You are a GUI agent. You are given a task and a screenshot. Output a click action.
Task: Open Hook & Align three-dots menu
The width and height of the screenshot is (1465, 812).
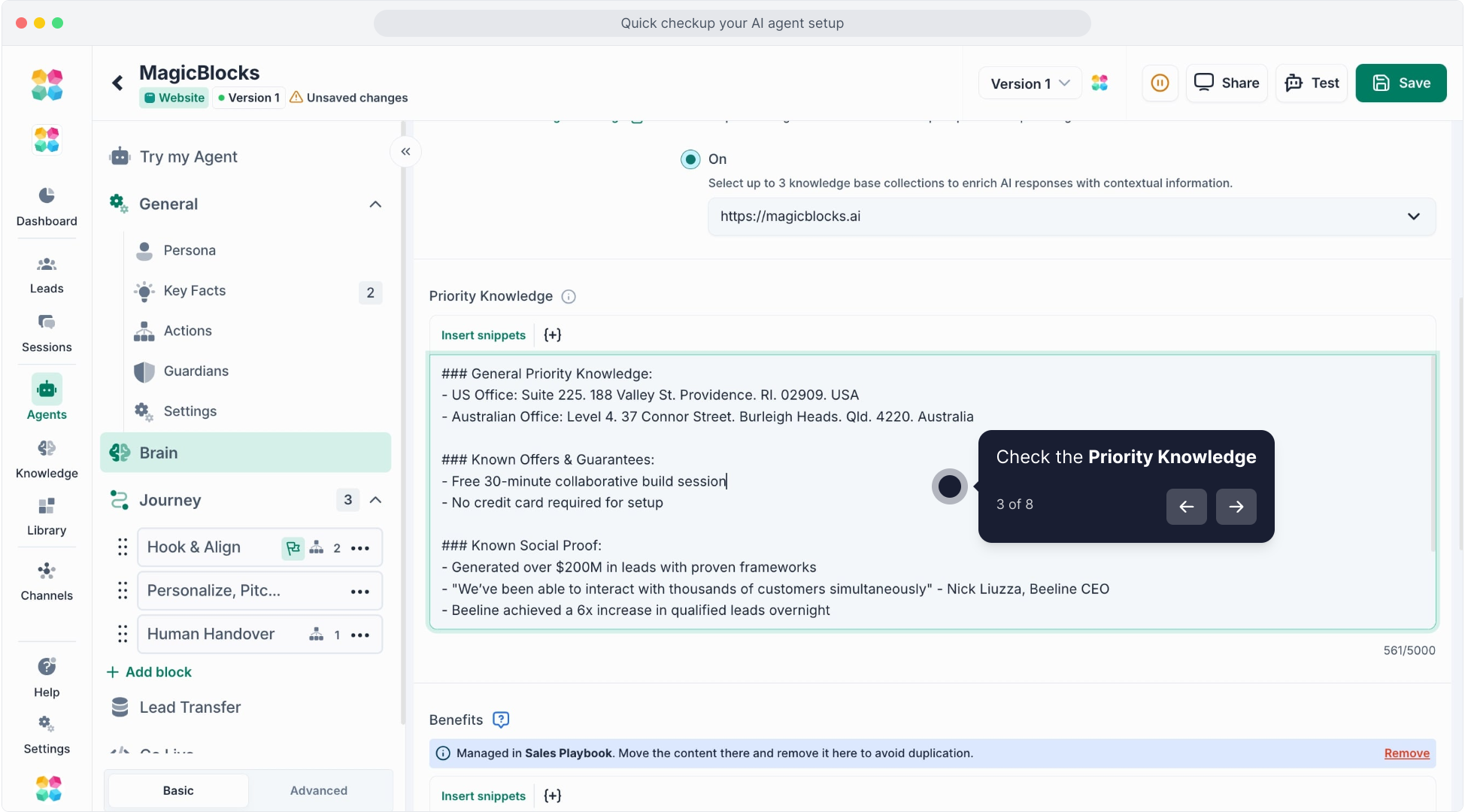click(360, 548)
